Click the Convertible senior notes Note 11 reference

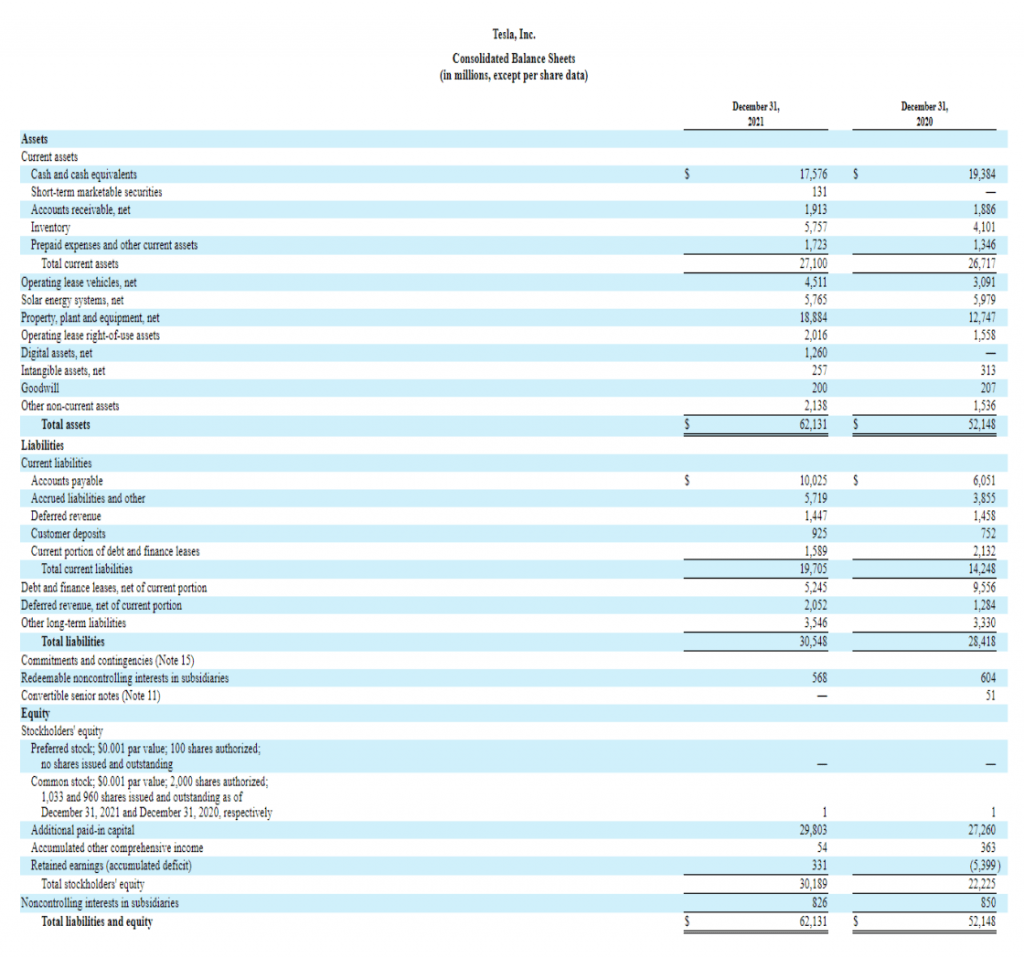pyautogui.click(x=91, y=695)
